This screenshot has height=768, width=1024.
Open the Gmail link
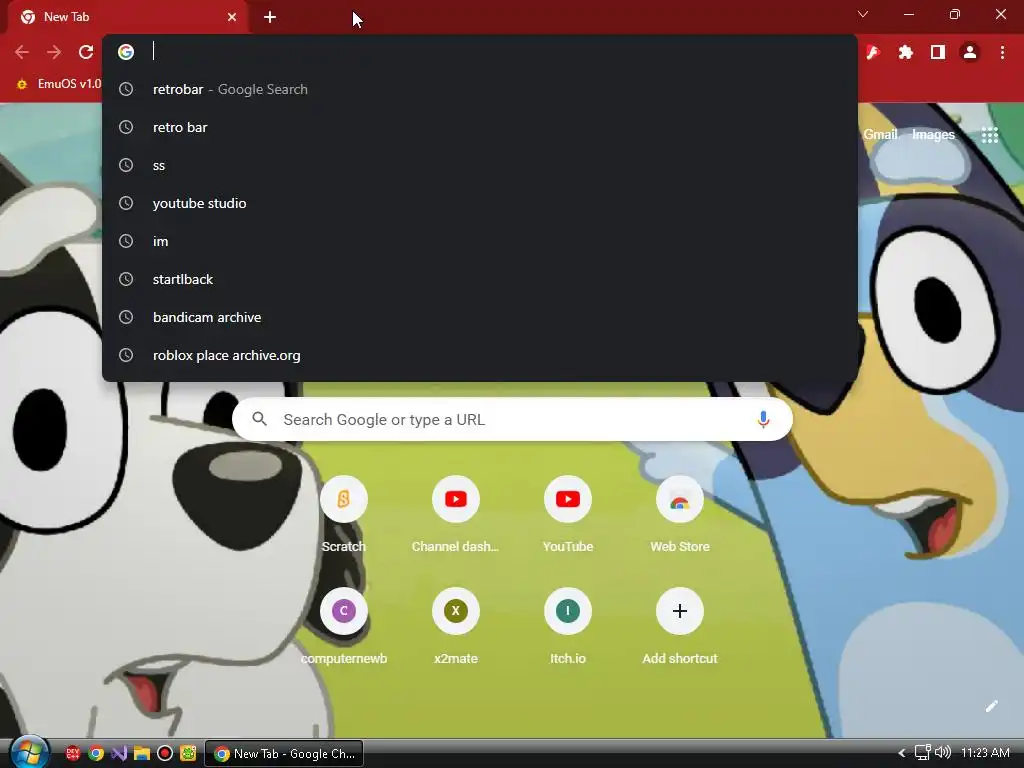[x=880, y=135]
